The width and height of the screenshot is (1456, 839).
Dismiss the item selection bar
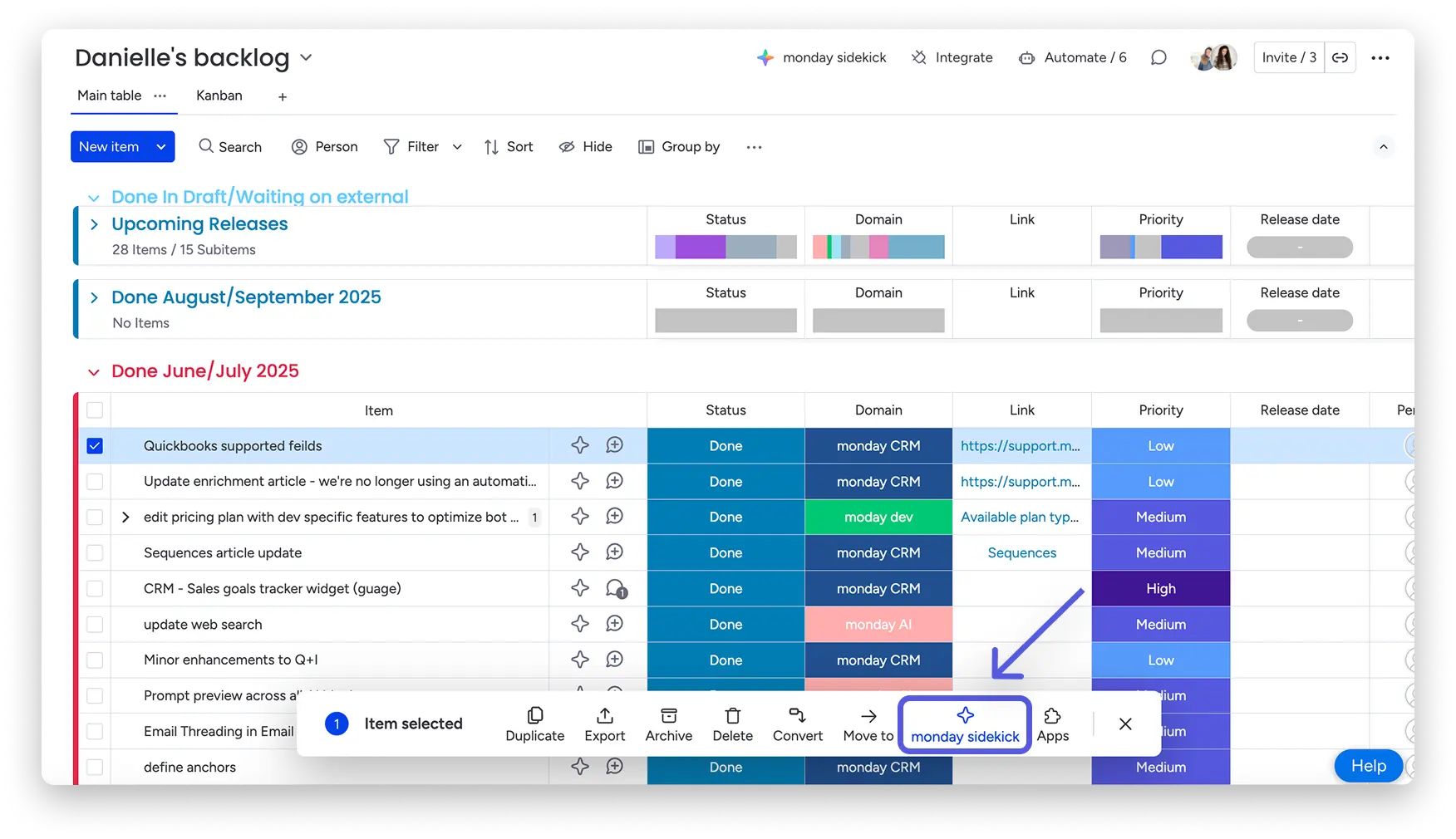tap(1125, 724)
